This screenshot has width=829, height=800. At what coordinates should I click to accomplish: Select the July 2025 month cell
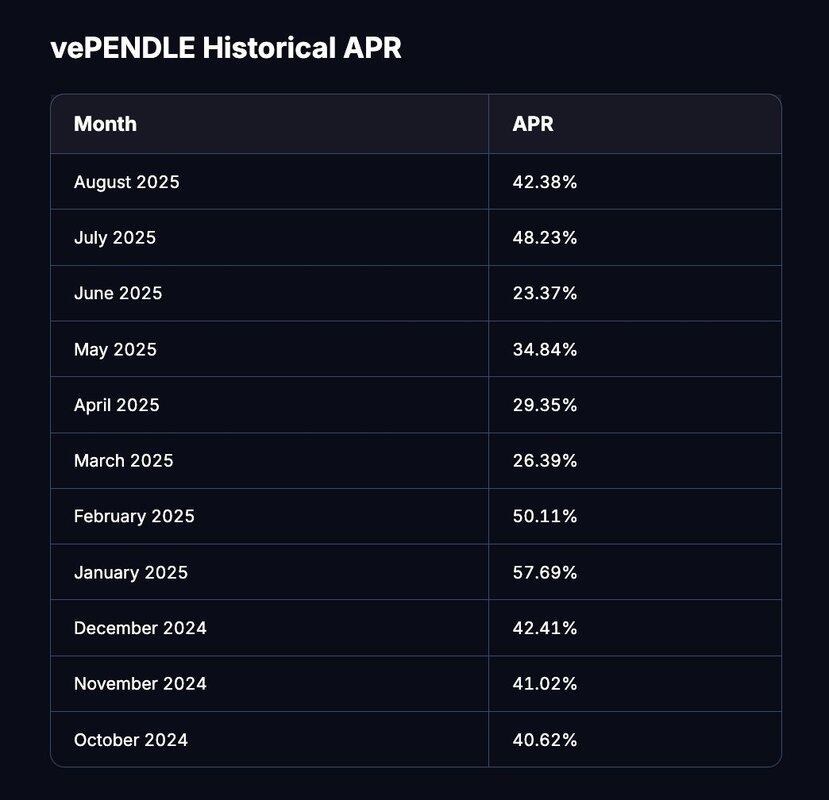(x=115, y=238)
